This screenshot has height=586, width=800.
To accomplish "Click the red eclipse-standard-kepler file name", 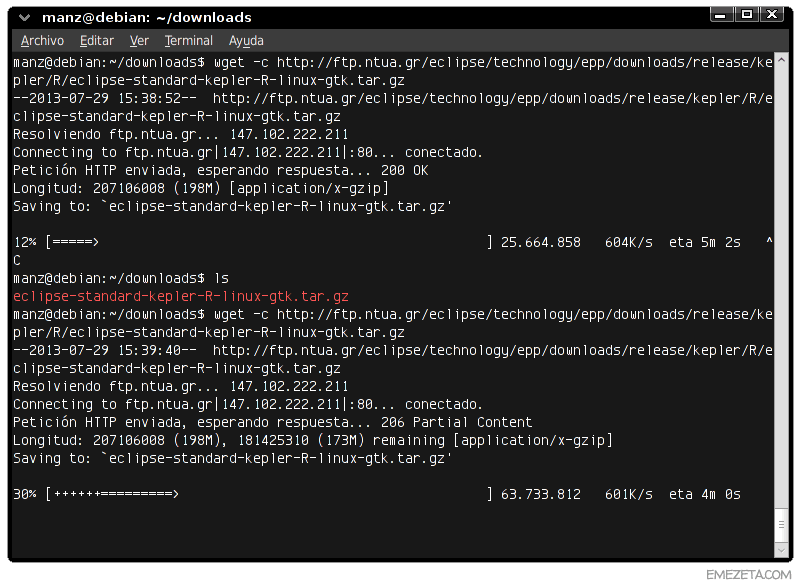I will [181, 296].
